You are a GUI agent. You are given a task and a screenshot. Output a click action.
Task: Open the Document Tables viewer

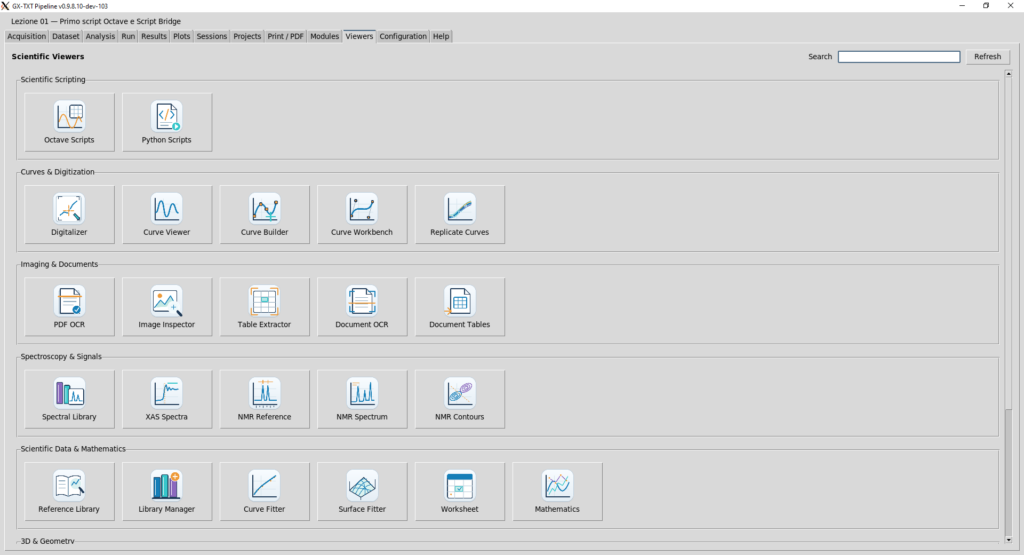pos(460,307)
